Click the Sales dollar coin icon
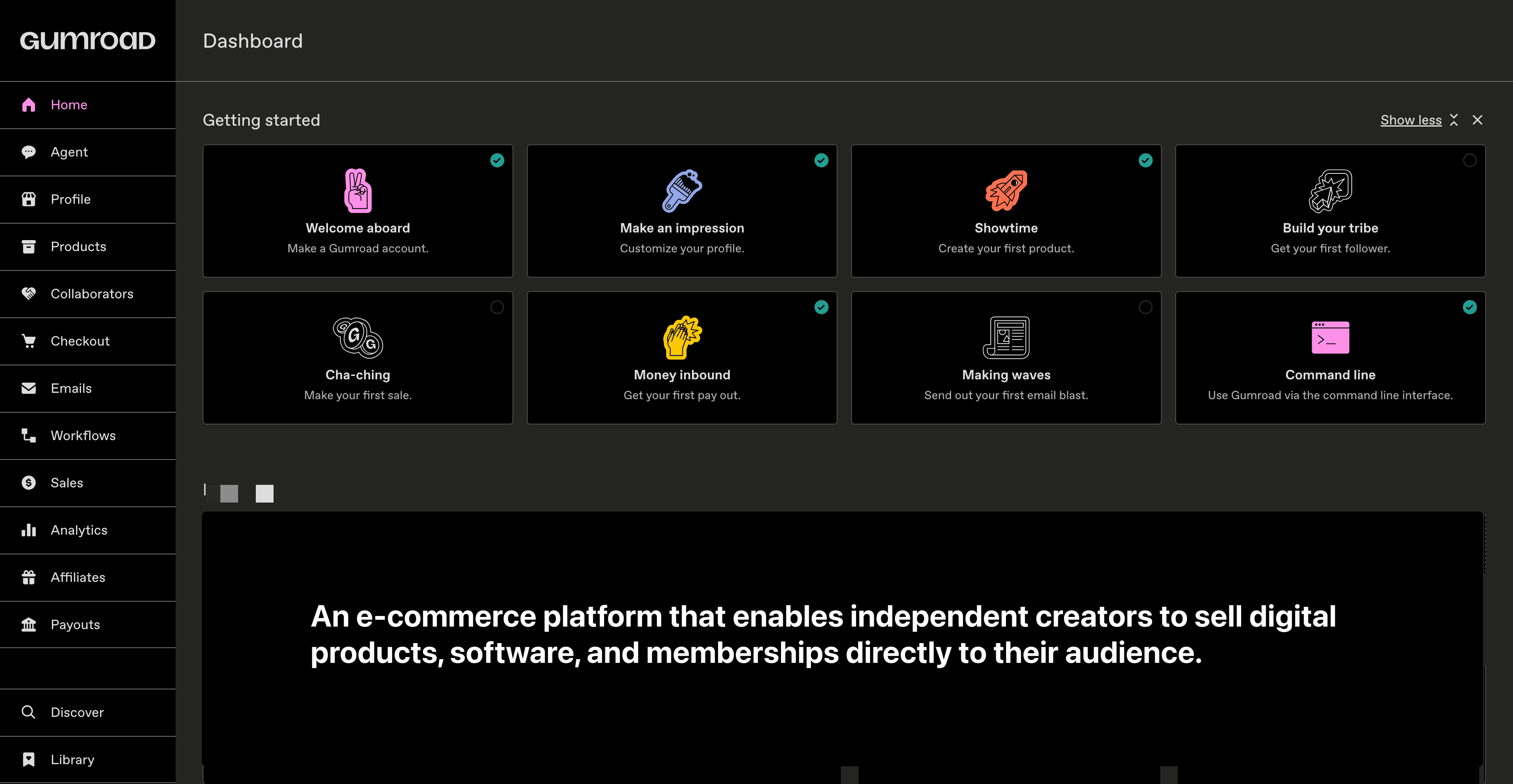Image resolution: width=1513 pixels, height=784 pixels. click(x=28, y=483)
